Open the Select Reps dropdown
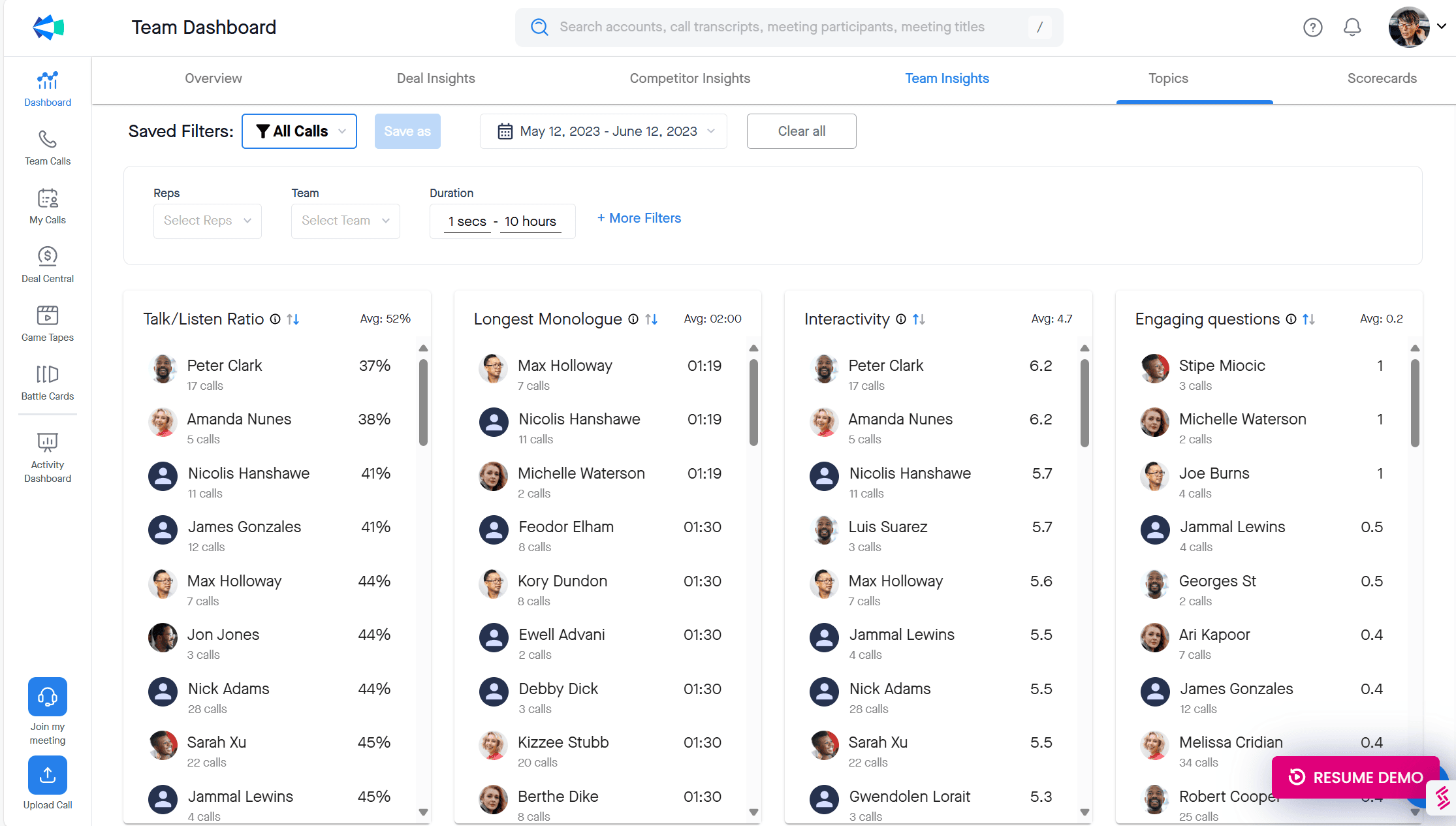Image resolution: width=1456 pixels, height=826 pixels. tap(208, 221)
